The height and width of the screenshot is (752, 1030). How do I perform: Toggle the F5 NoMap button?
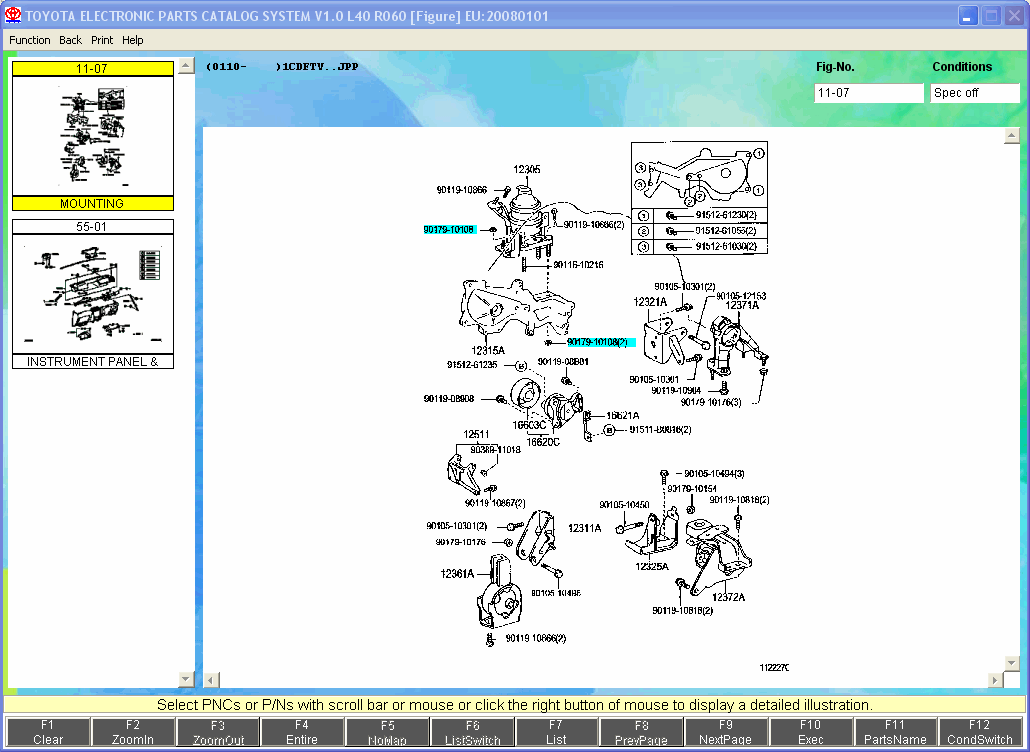[x=387, y=732]
